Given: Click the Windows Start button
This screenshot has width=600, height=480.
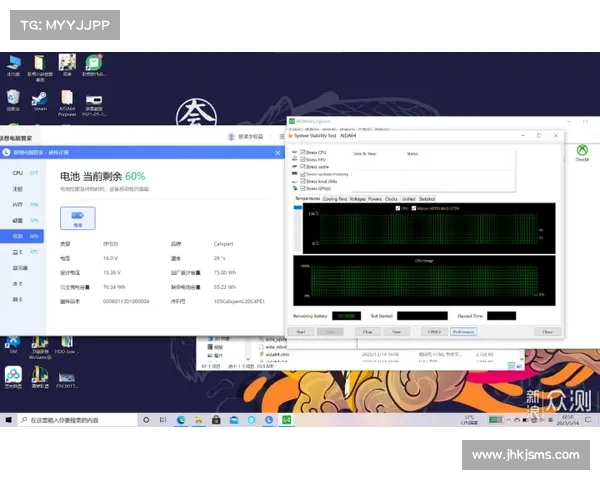Looking at the screenshot, I should pyautogui.click(x=8, y=420).
